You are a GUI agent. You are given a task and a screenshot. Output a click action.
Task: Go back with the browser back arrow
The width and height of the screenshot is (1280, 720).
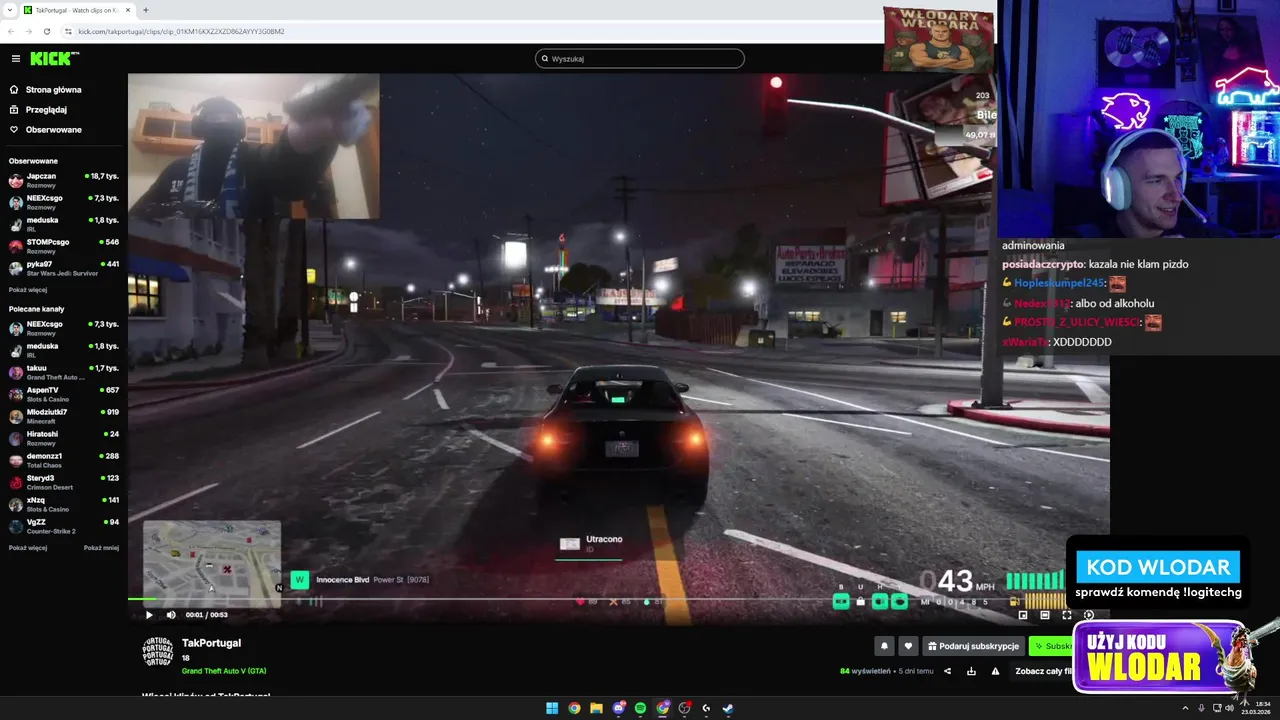tap(12, 31)
